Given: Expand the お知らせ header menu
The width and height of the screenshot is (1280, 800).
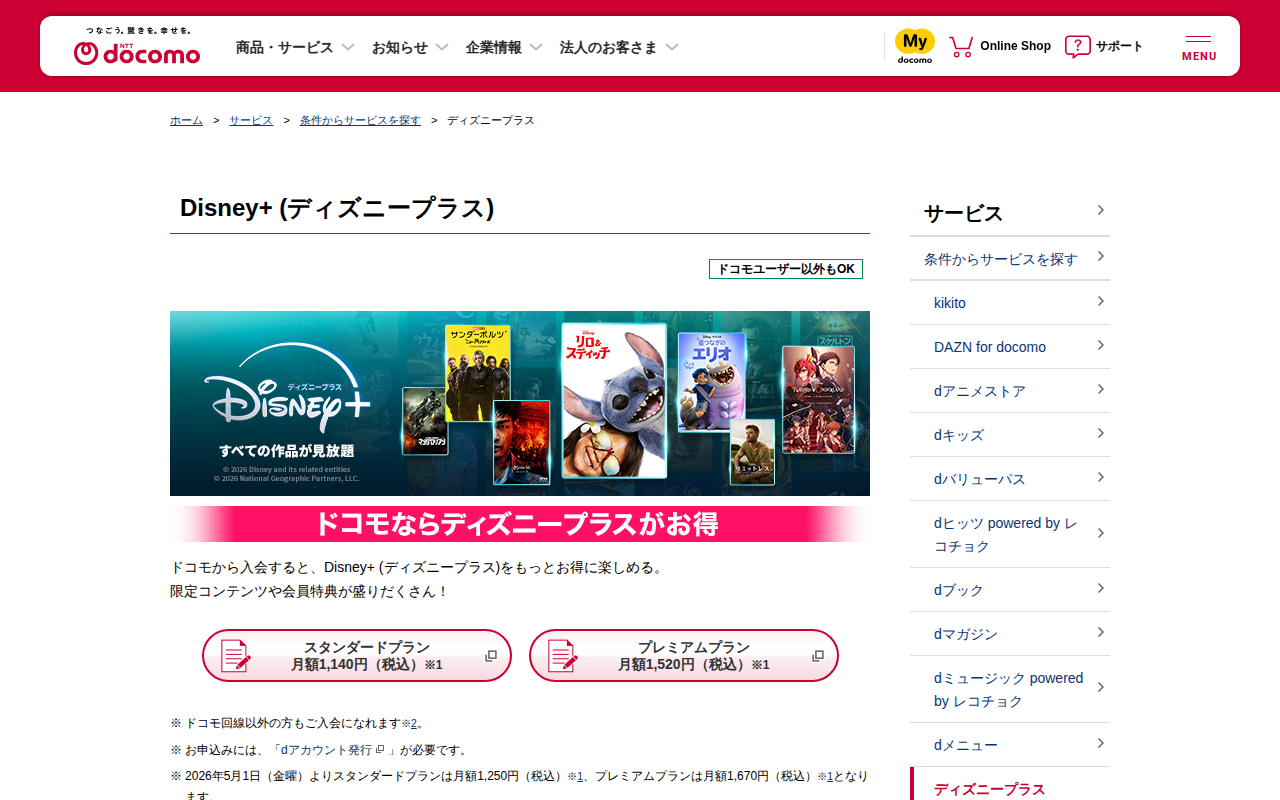Looking at the screenshot, I should click(410, 47).
